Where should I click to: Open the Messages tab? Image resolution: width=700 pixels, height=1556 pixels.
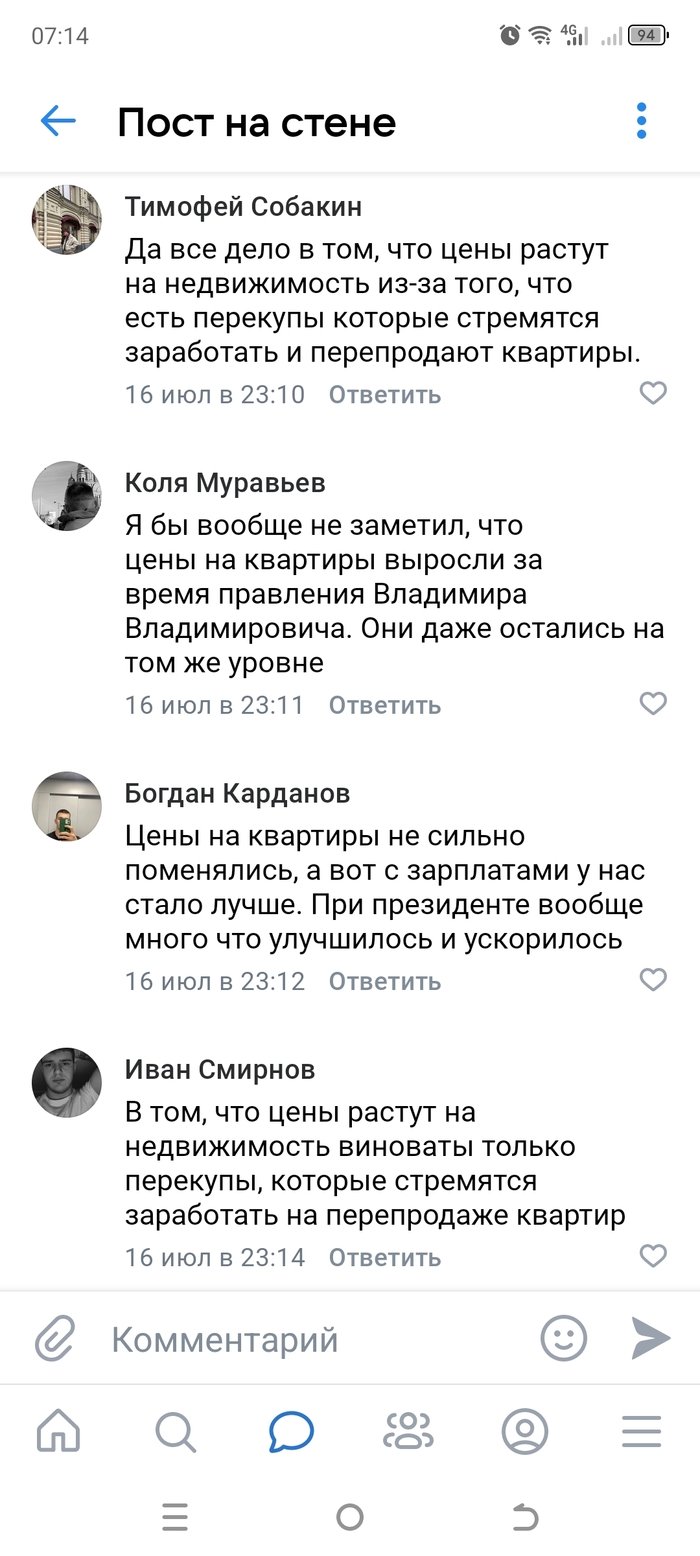291,1432
